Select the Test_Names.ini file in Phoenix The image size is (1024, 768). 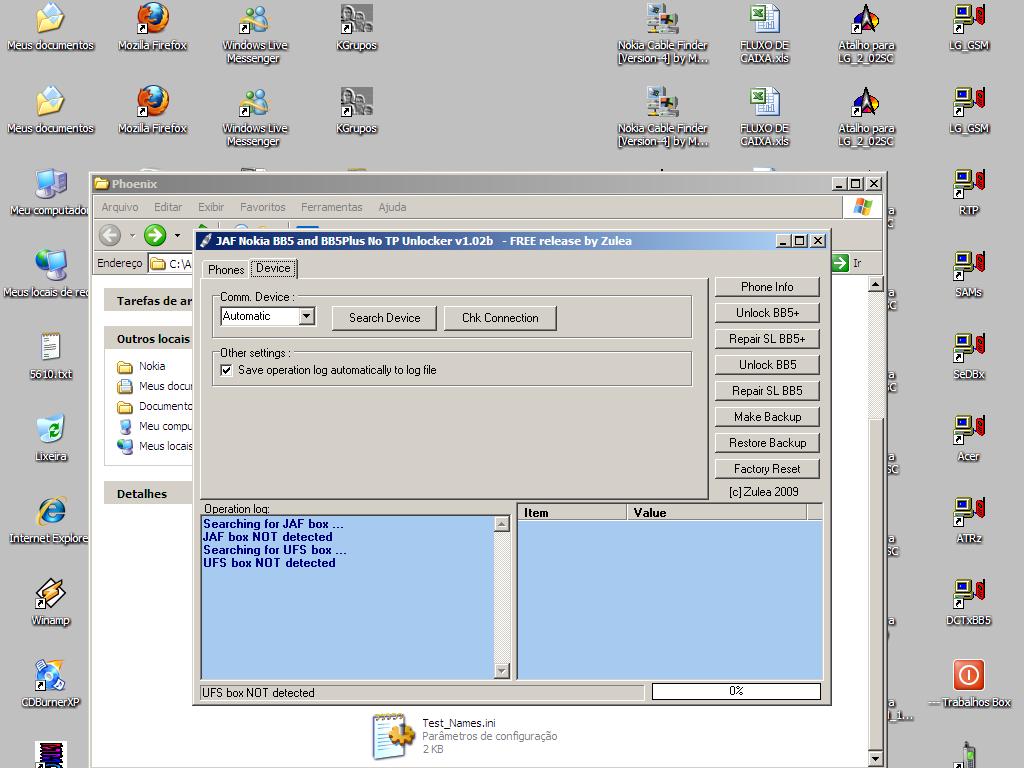[466, 736]
